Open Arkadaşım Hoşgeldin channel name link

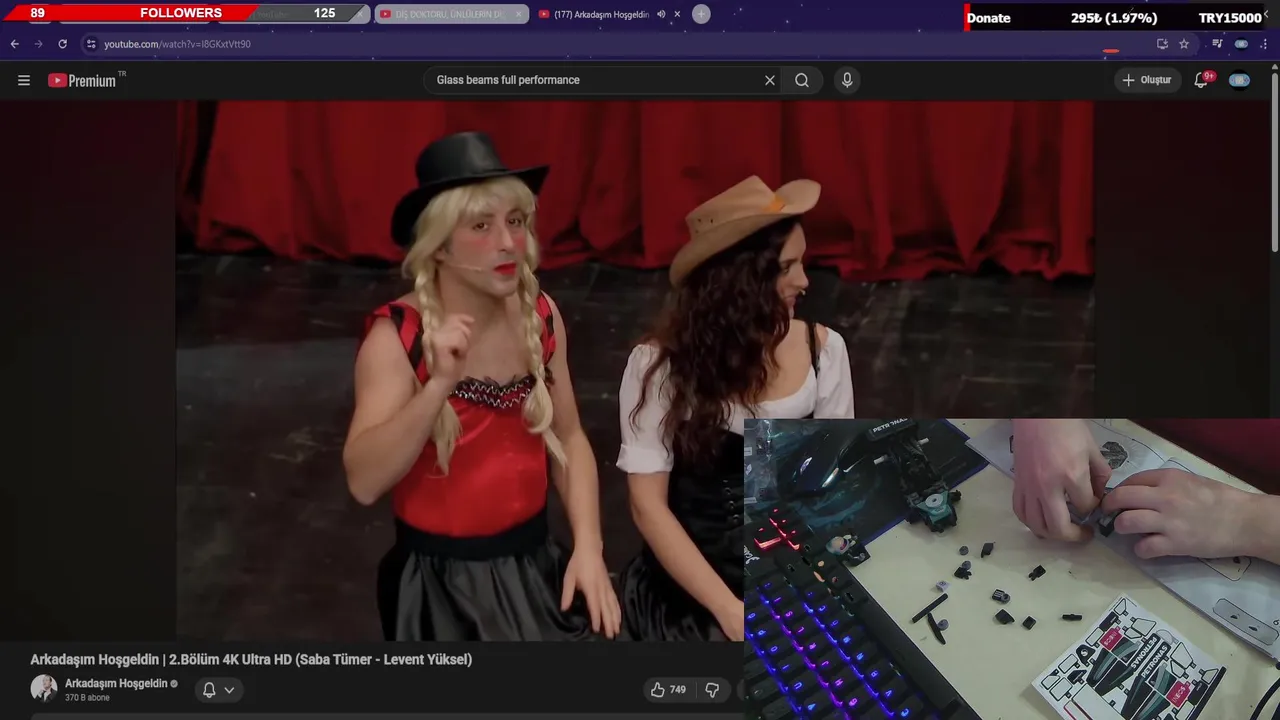pos(116,683)
